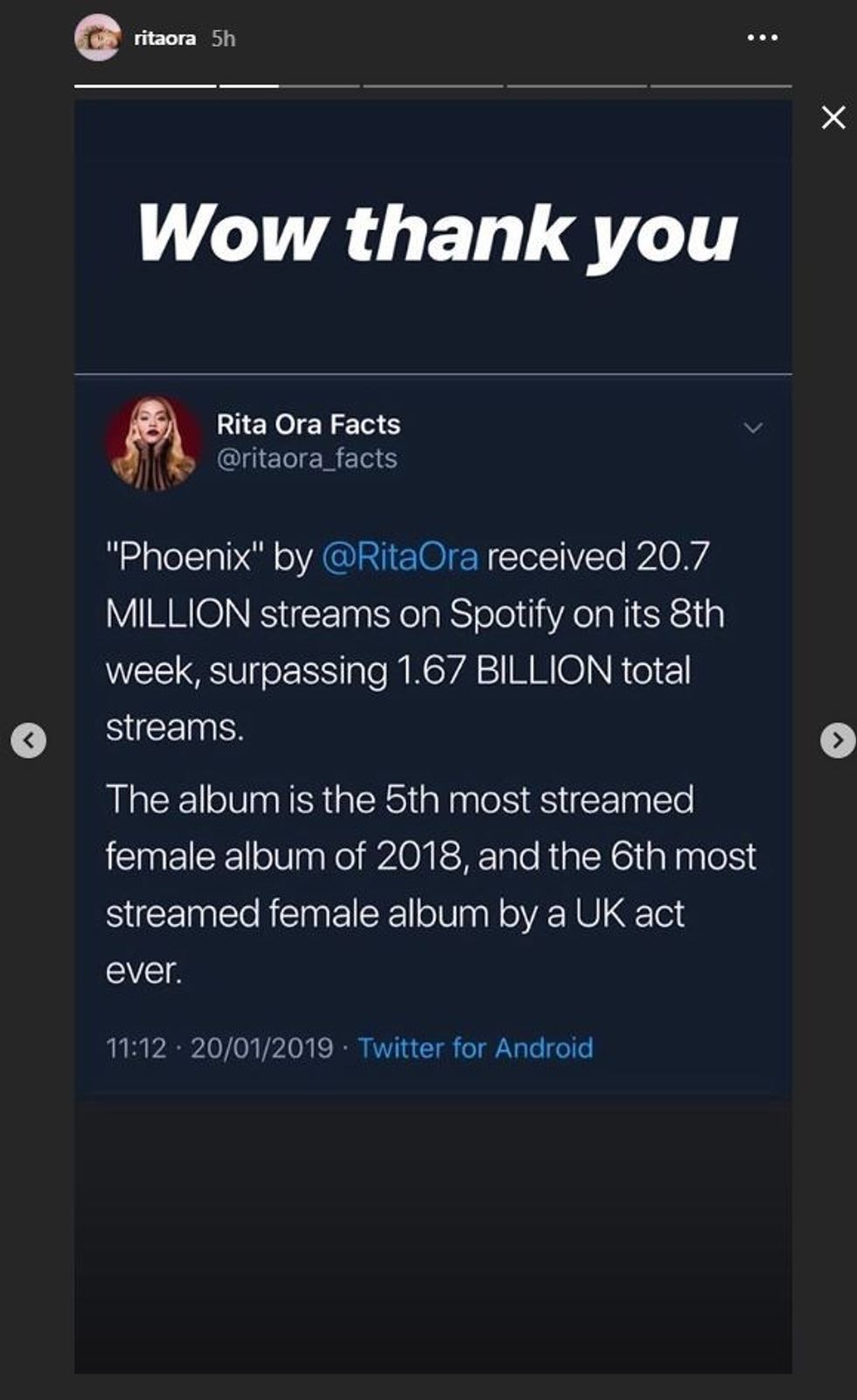The image size is (857, 1400).
Task: Open the three-dot more options menu
Action: point(762,38)
